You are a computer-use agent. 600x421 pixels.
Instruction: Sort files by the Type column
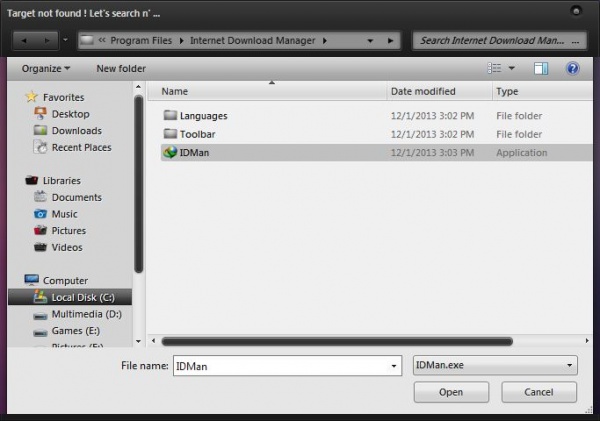click(542, 91)
